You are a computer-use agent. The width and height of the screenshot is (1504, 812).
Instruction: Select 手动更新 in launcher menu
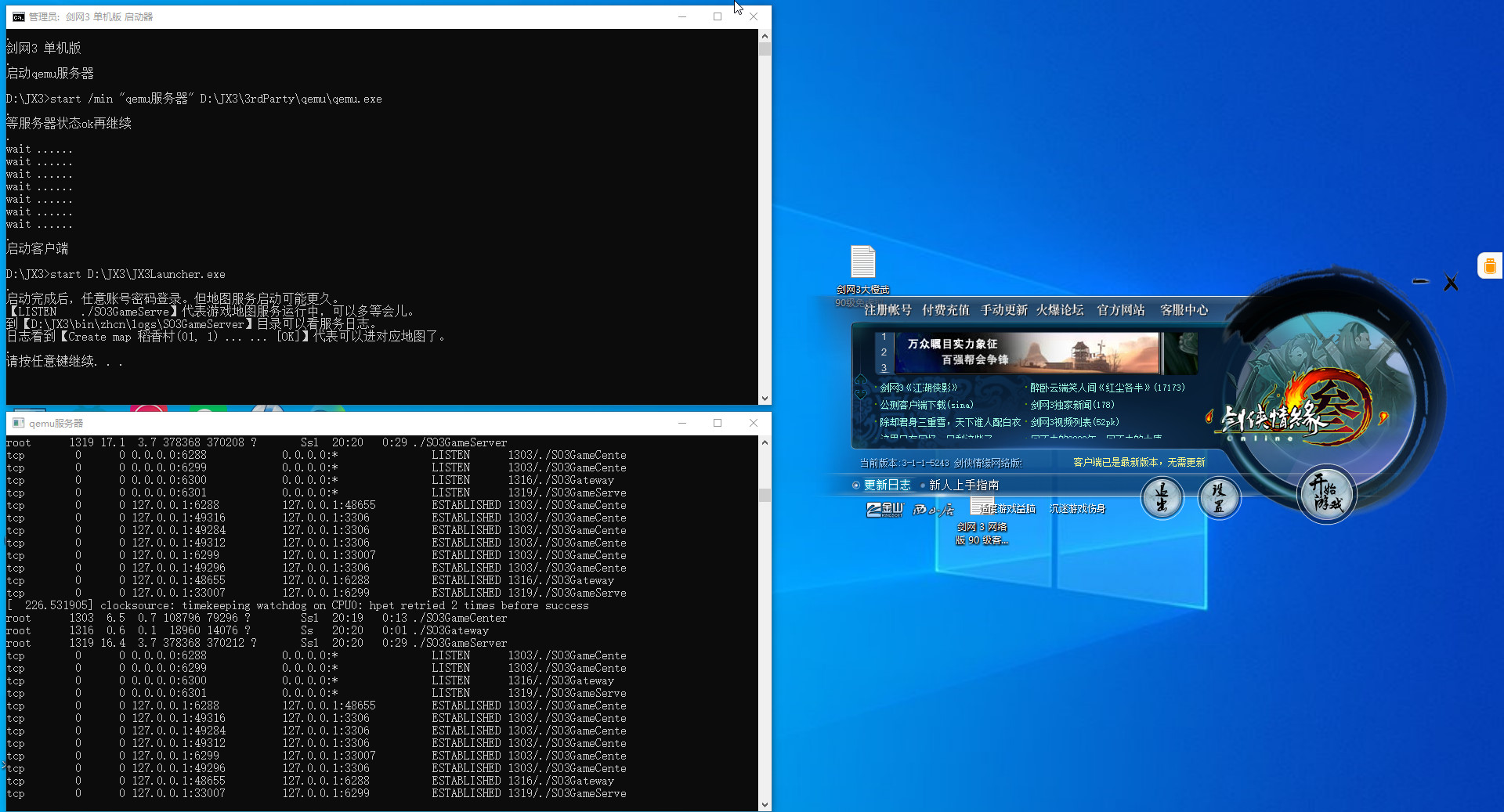1003,310
